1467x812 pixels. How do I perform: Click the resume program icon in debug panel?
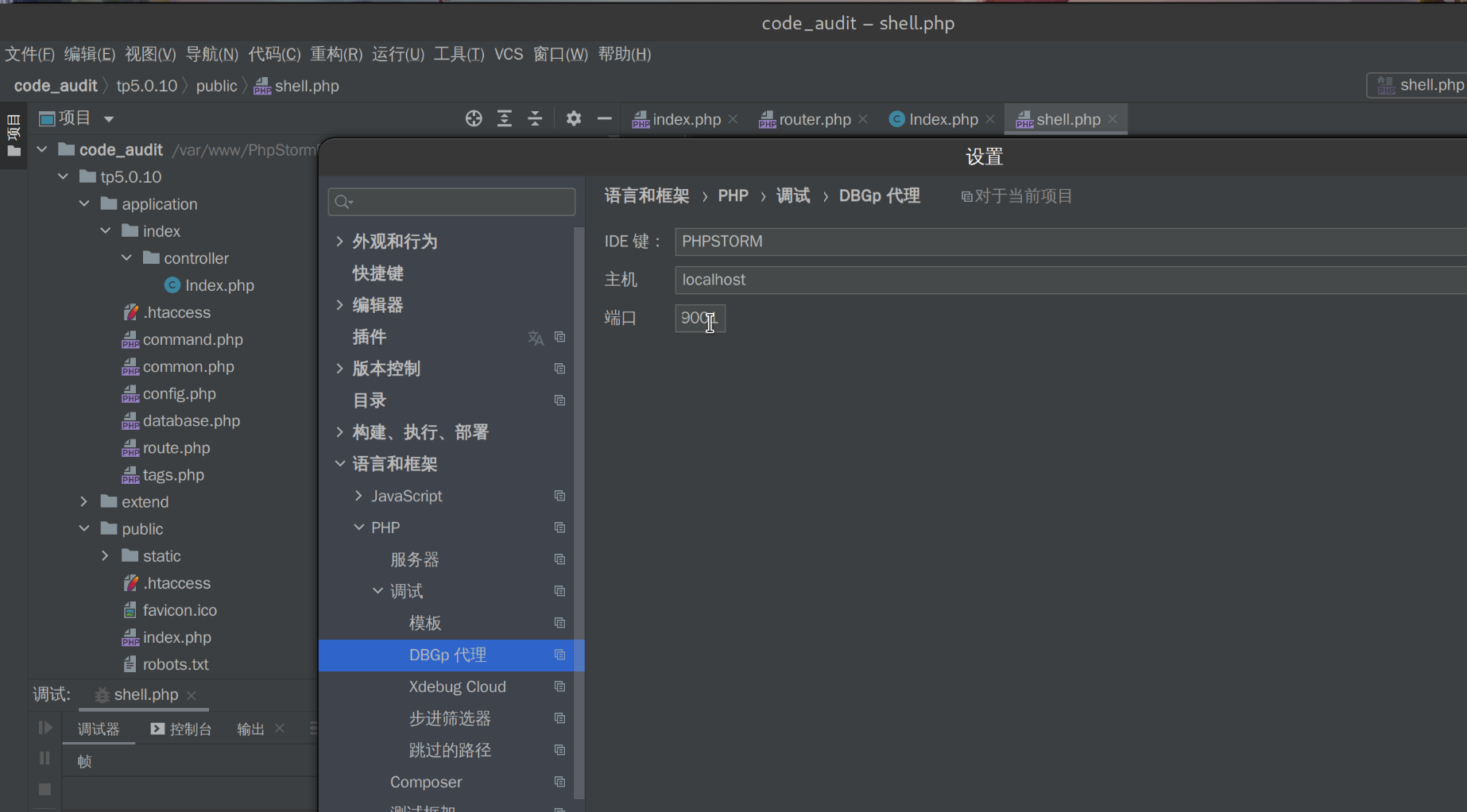point(45,728)
